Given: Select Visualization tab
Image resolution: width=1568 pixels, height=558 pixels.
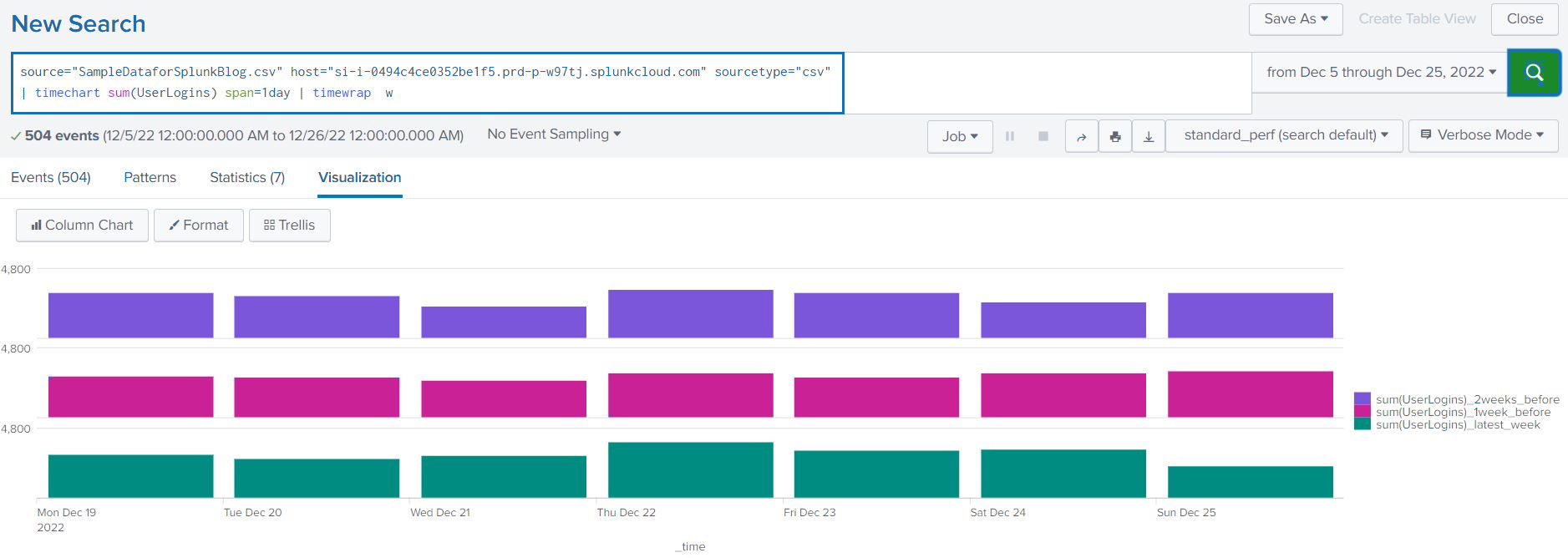Looking at the screenshot, I should (x=360, y=177).
